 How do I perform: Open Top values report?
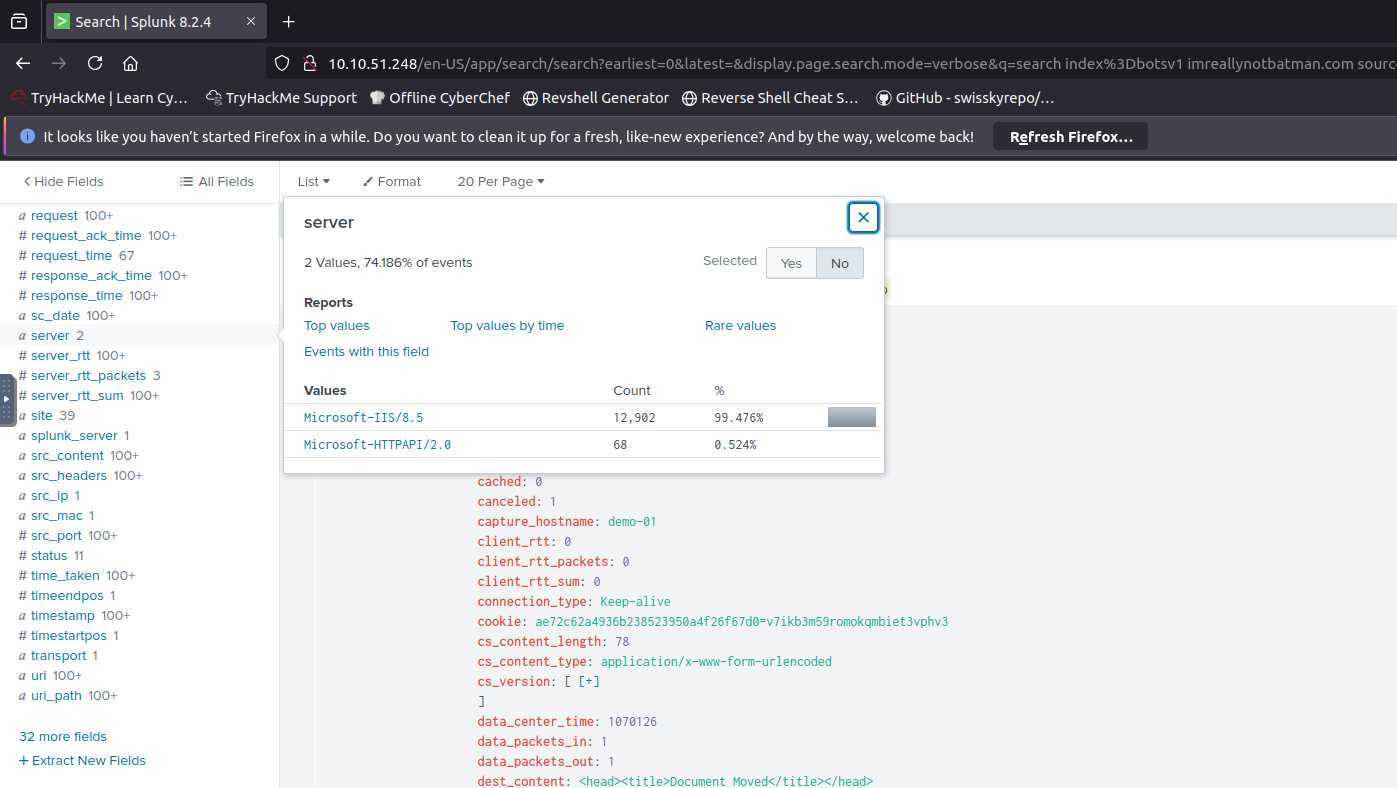coord(337,325)
